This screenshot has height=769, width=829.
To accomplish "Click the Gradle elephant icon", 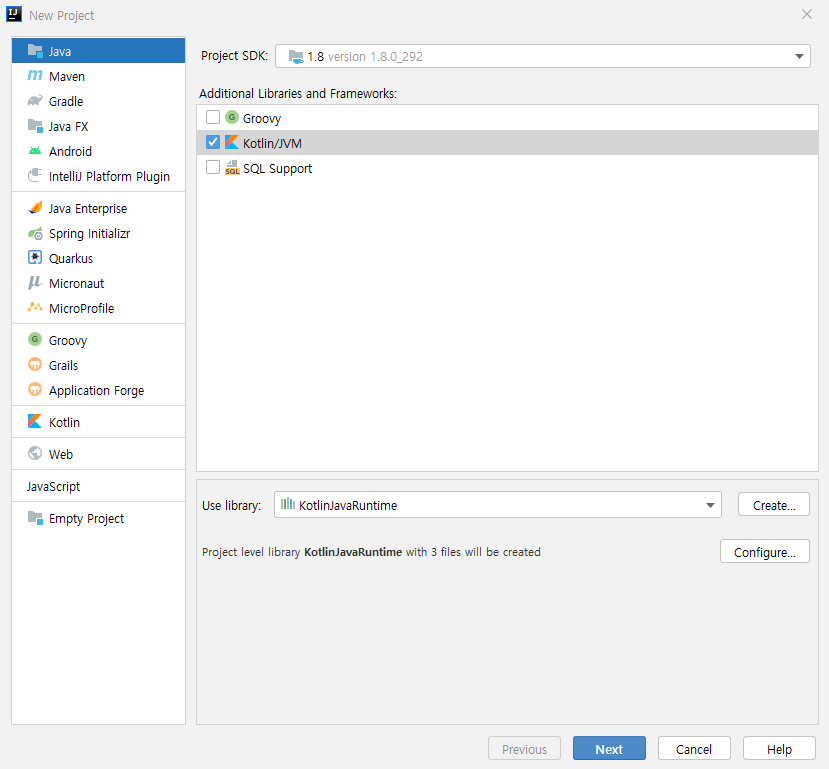I will tap(35, 100).
